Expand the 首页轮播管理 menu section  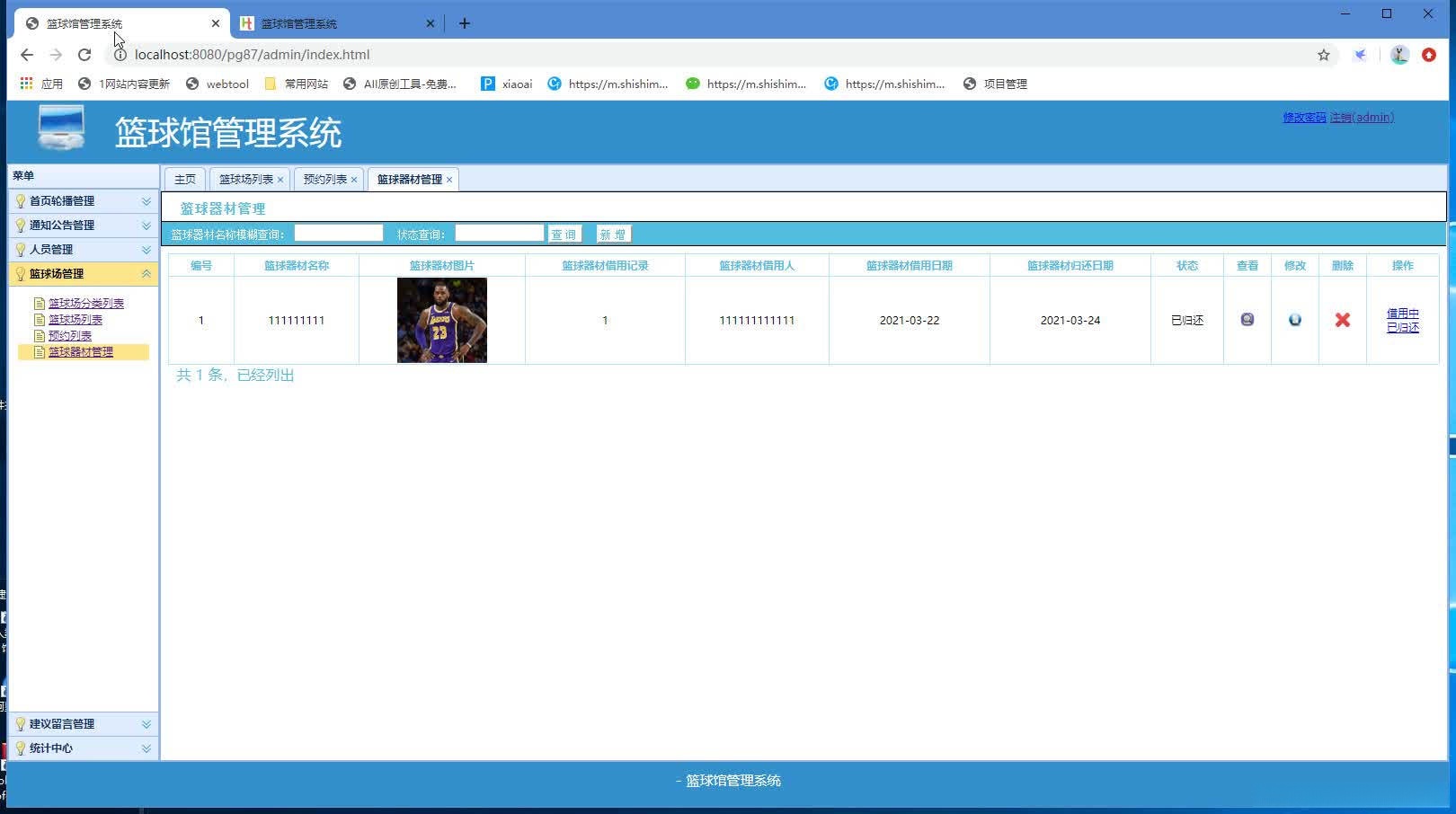pos(84,201)
